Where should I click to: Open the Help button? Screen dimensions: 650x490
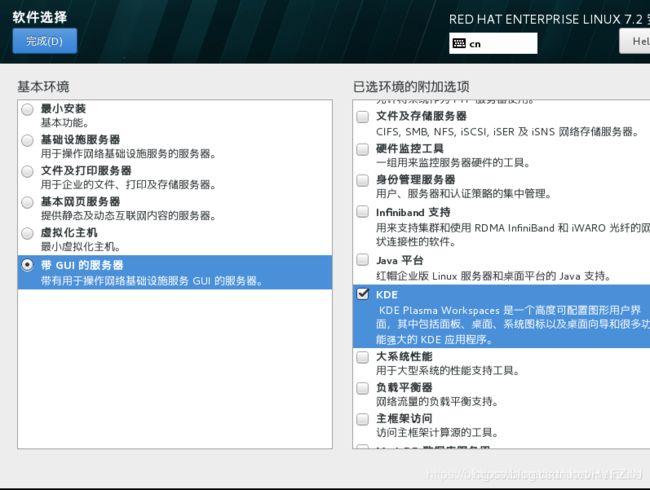(x=635, y=41)
